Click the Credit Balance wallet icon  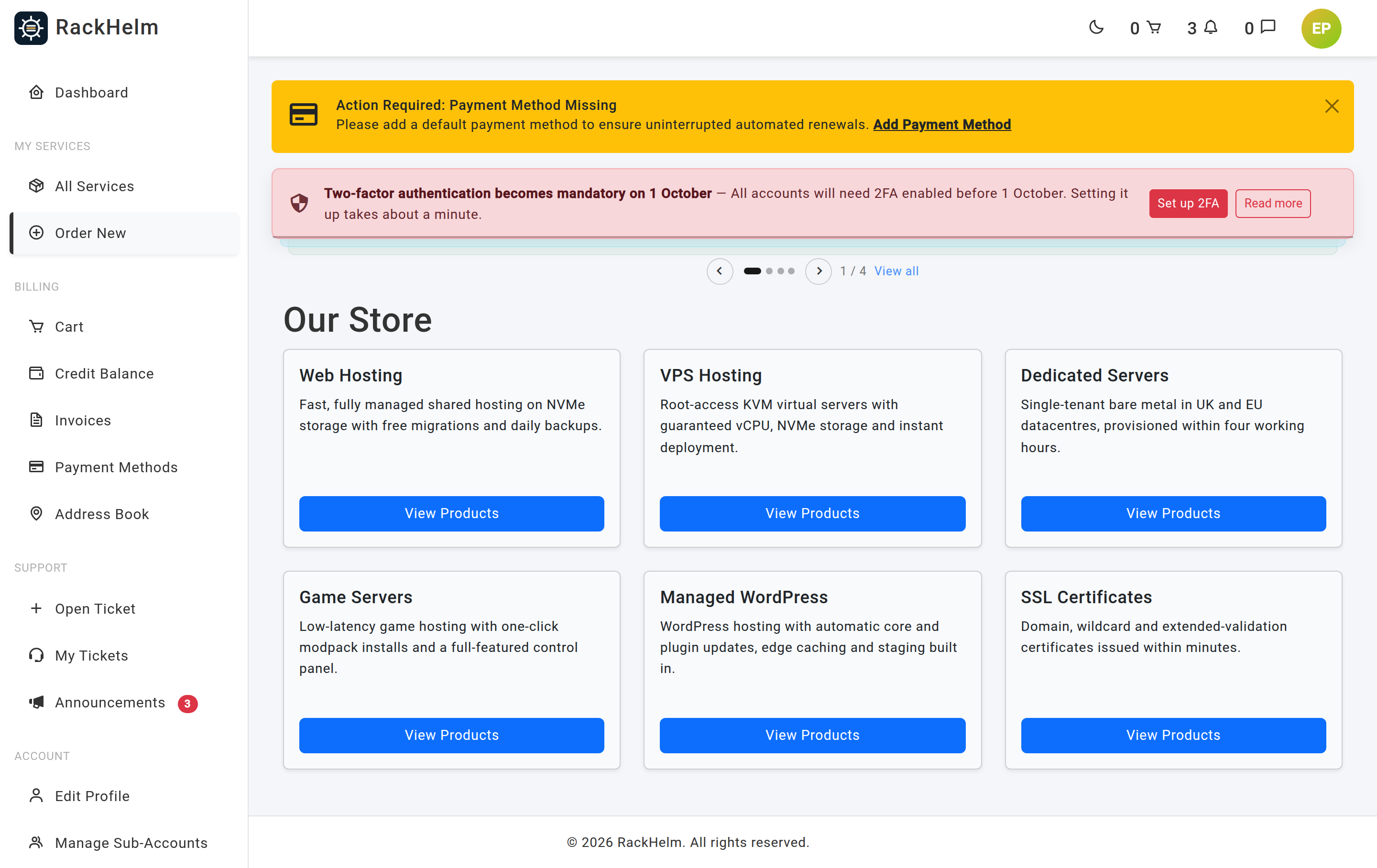pos(36,373)
